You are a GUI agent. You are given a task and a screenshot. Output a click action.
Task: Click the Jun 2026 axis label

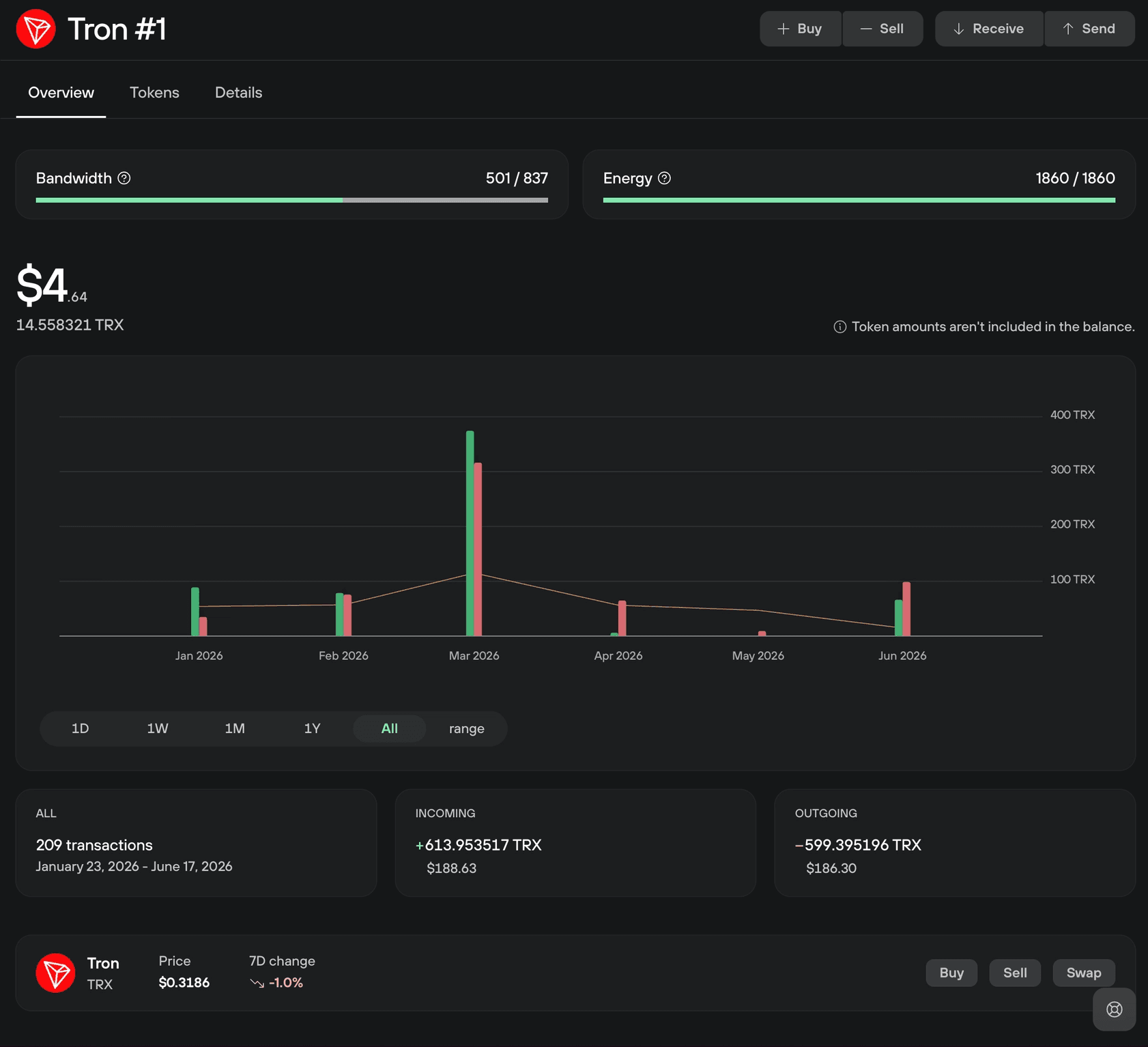[x=902, y=656]
